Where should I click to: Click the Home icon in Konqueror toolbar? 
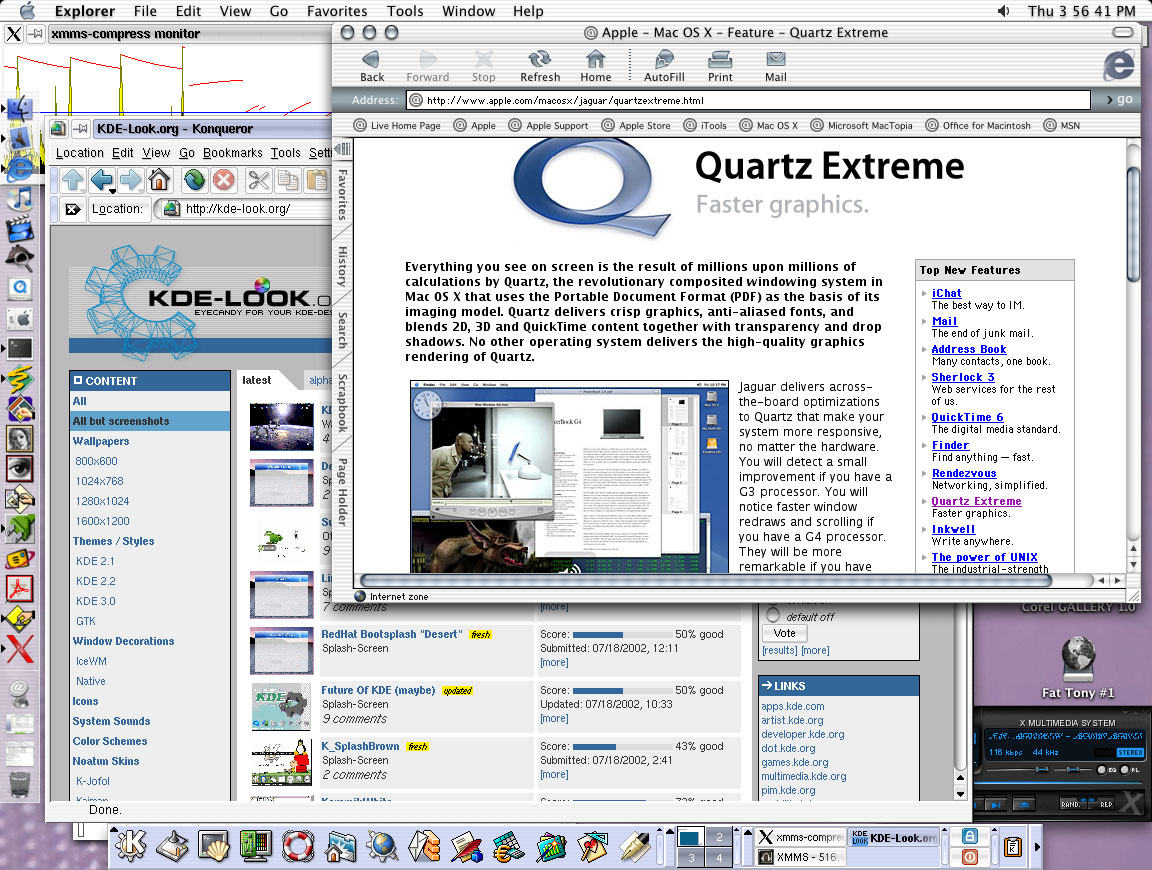point(159,179)
